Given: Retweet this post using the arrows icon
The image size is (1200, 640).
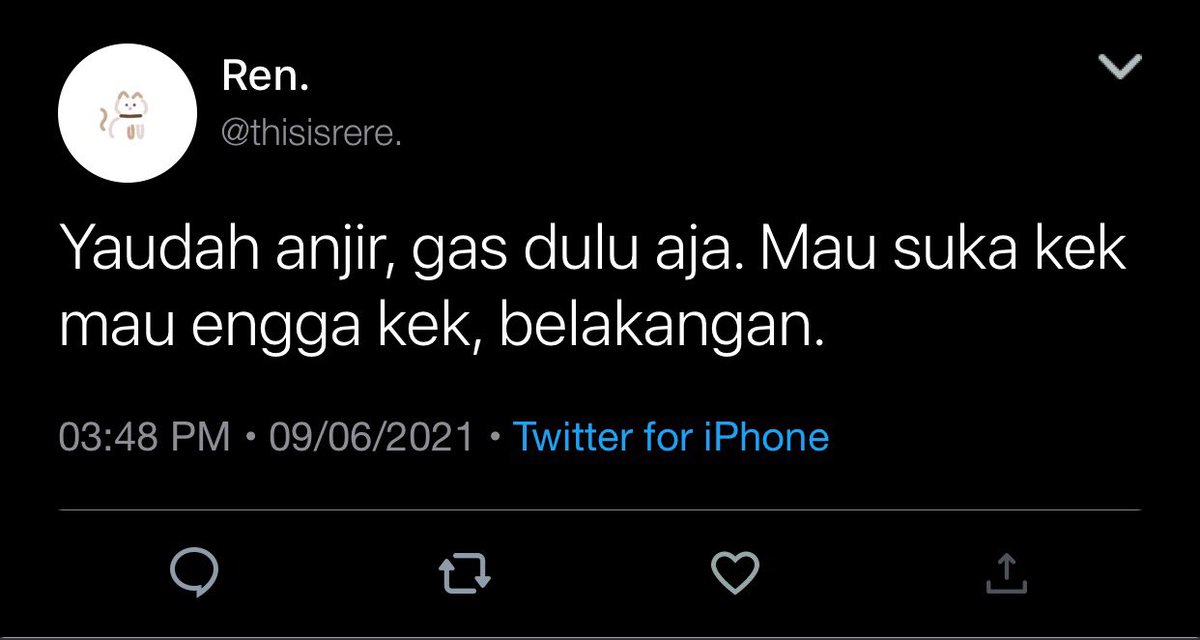Looking at the screenshot, I should 466,572.
